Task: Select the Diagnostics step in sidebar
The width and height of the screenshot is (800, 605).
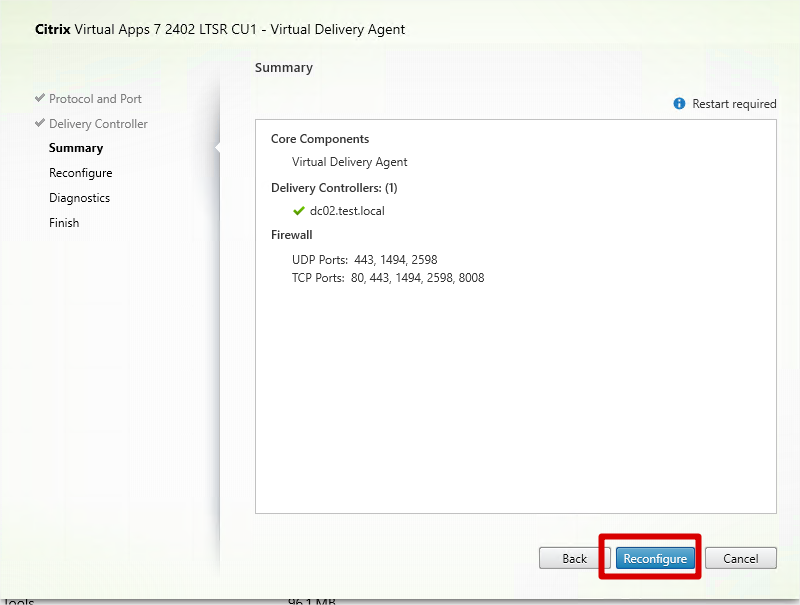Action: pyautogui.click(x=79, y=198)
